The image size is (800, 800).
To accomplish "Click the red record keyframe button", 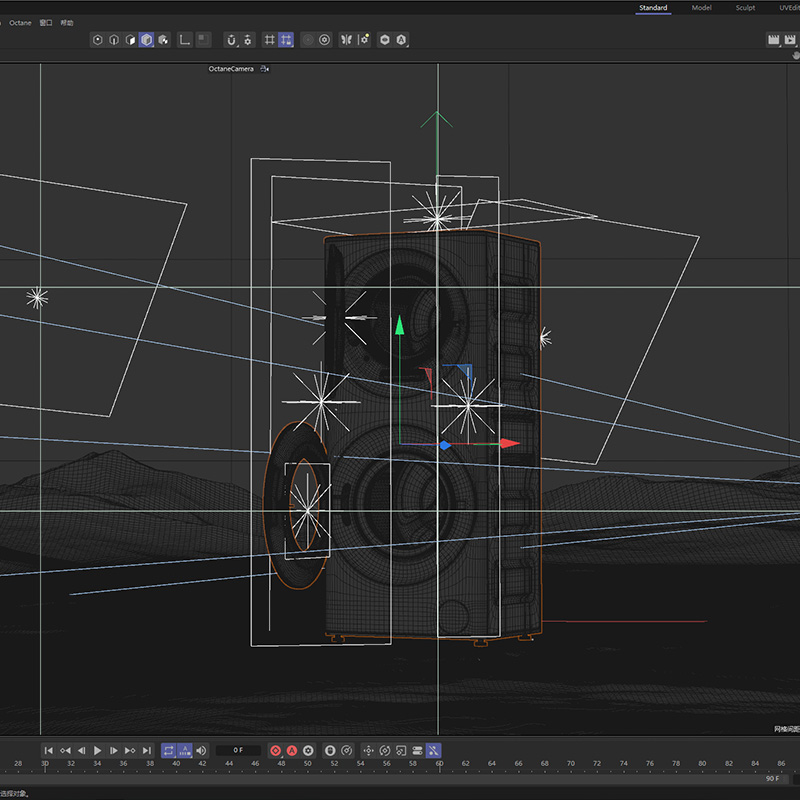I will [276, 750].
